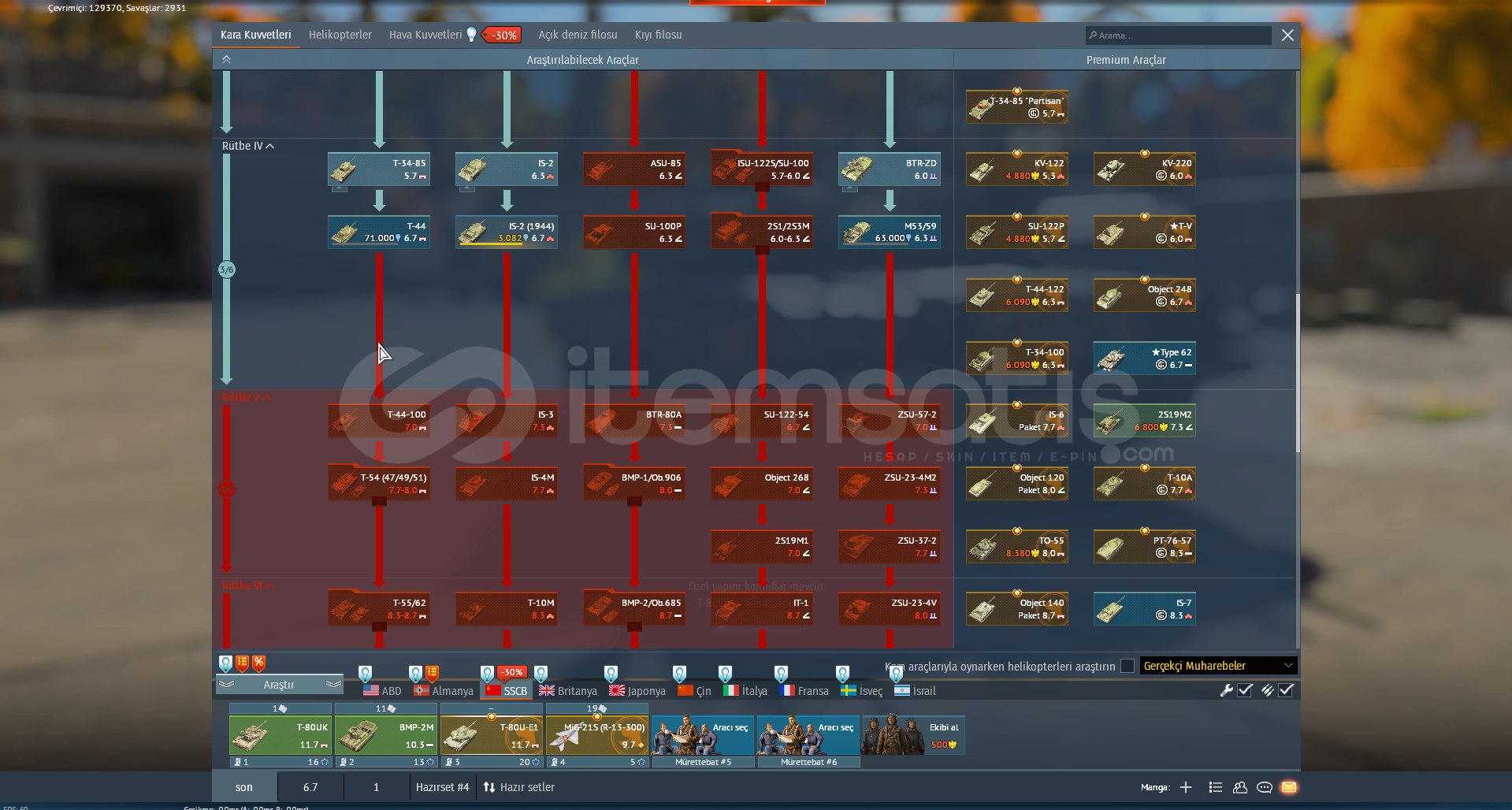This screenshot has width=1512, height=810.
Task: Expand the T-55/62 group folder
Action: 379,609
